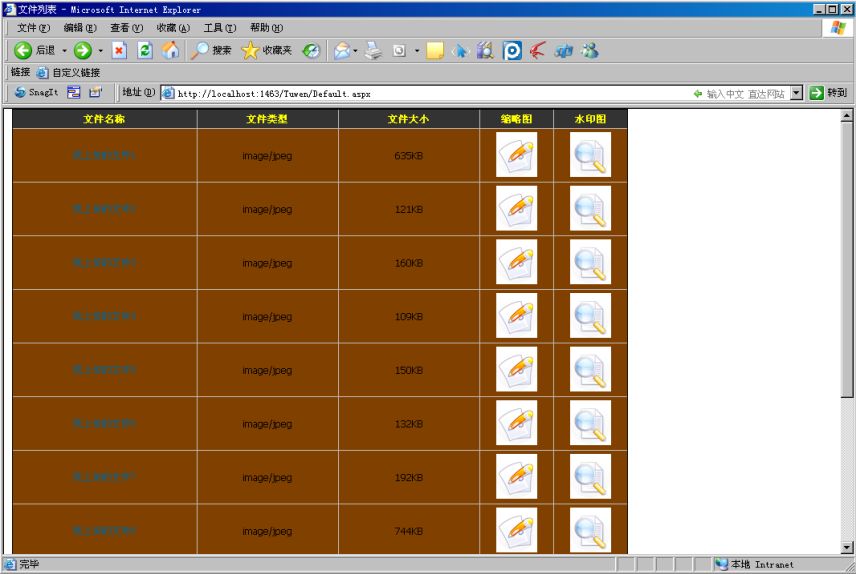Click the vertical scrollbar down arrow
Viewport: 856px width, 574px height.
847,547
